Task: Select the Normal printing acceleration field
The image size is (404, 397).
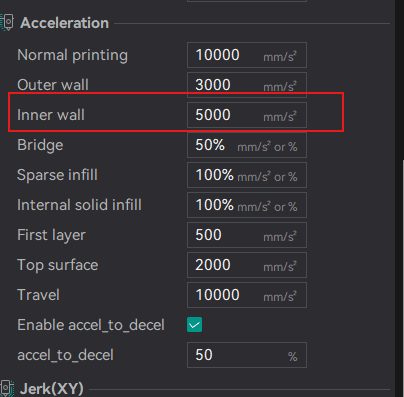Action: tap(247, 55)
